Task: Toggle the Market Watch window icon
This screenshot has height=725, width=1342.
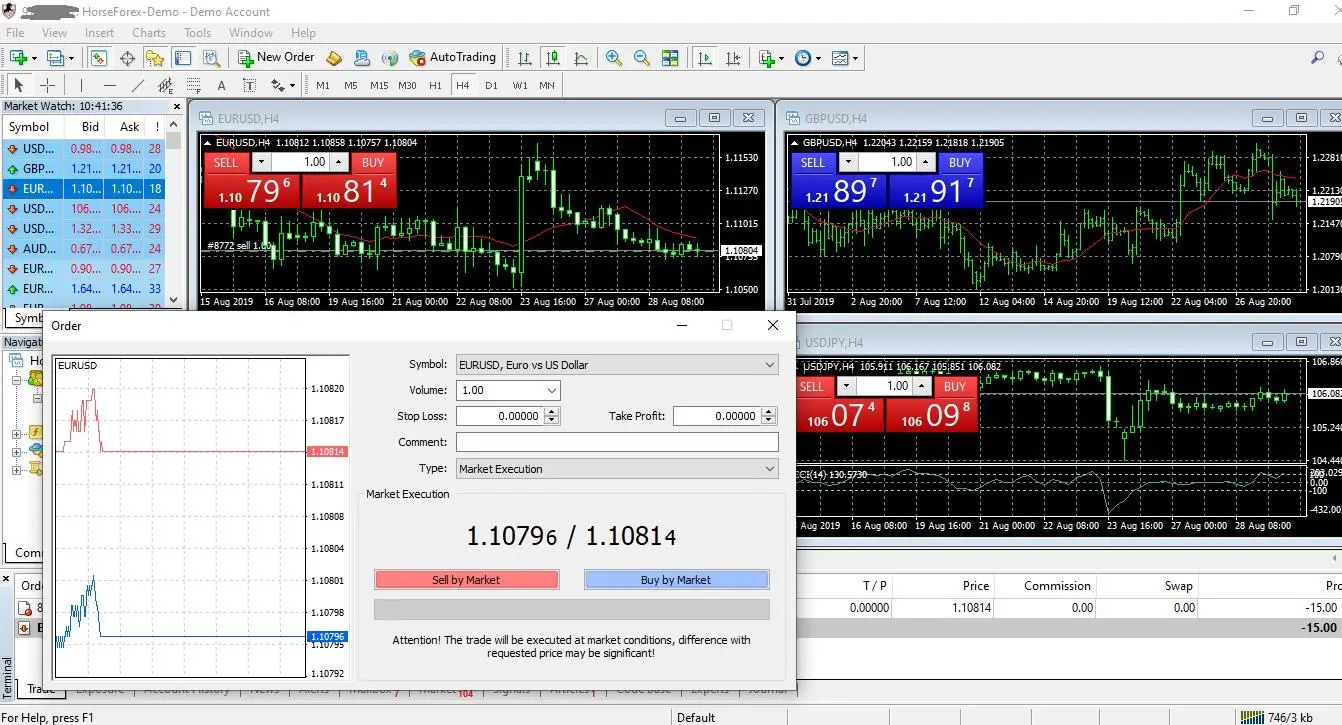Action: tap(98, 58)
